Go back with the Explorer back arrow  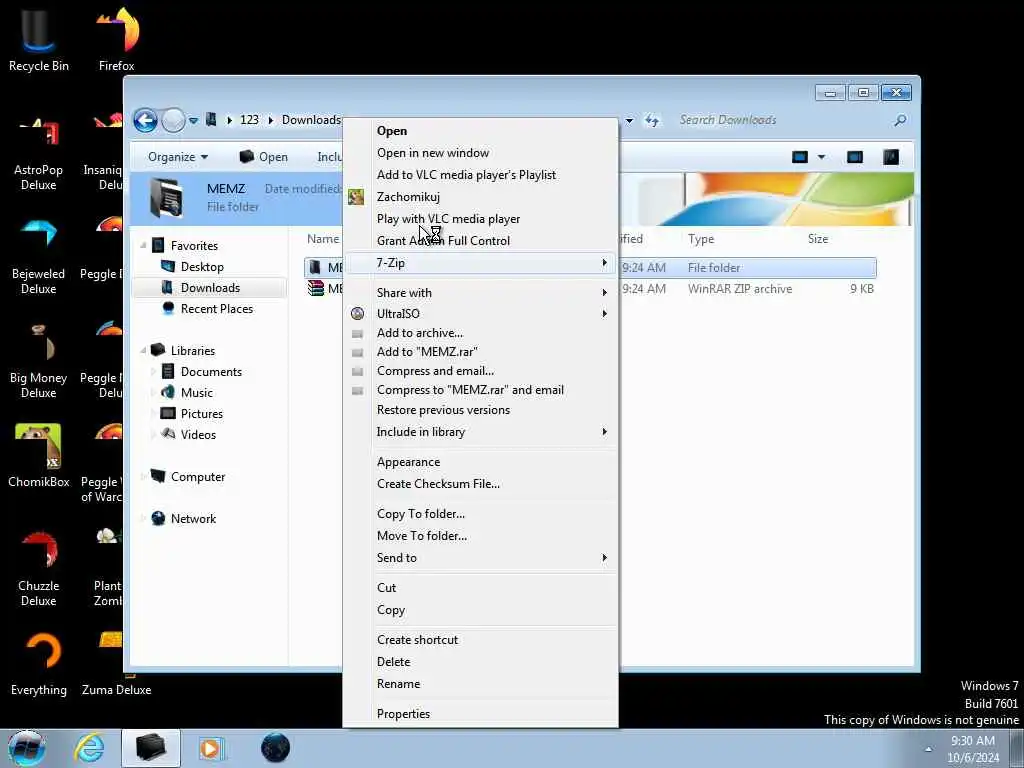(145, 120)
